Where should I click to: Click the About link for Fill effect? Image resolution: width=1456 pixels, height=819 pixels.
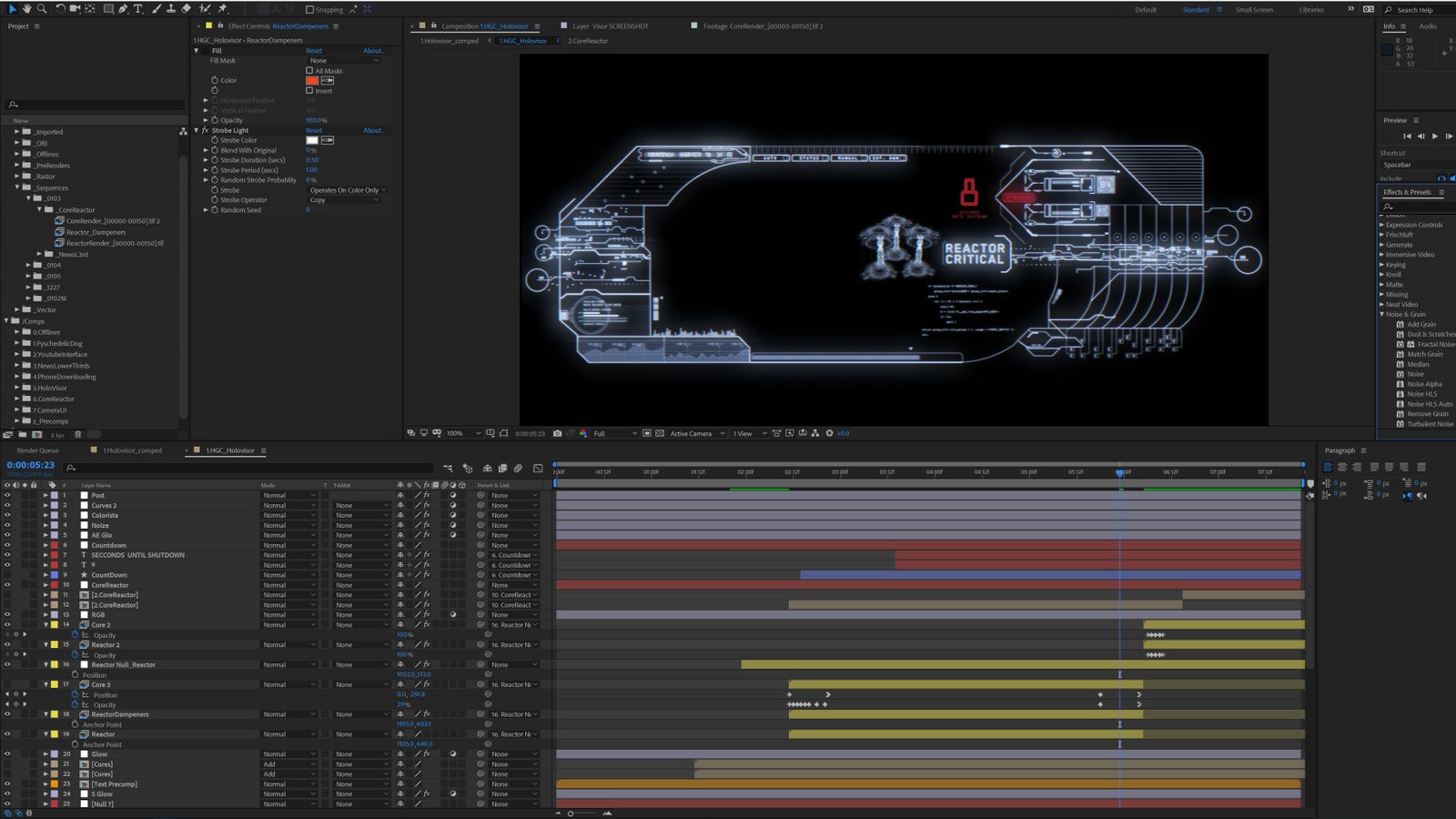pos(373,51)
